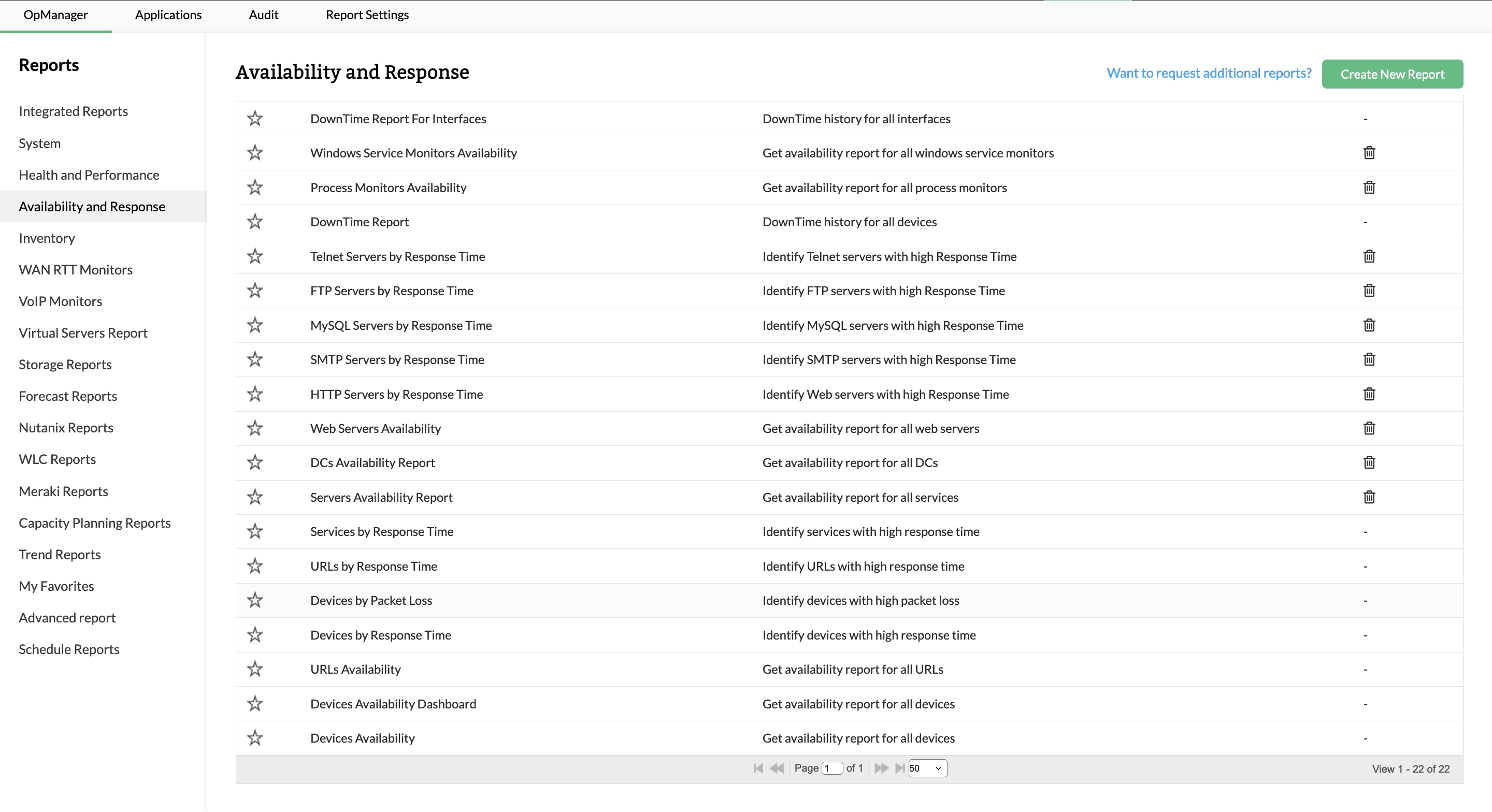This screenshot has height=812, width=1492.
Task: Click trash icon for Process Monitors Availability
Action: pyautogui.click(x=1369, y=187)
